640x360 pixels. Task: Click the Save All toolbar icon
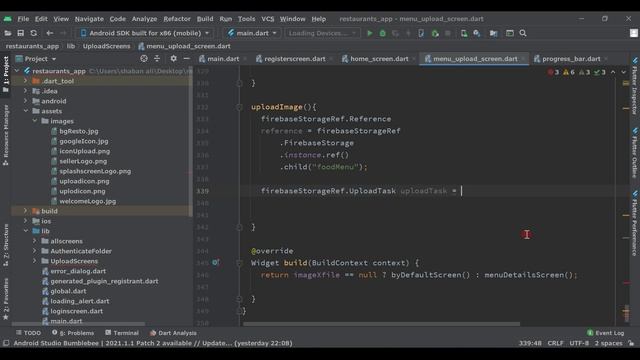coord(20,33)
